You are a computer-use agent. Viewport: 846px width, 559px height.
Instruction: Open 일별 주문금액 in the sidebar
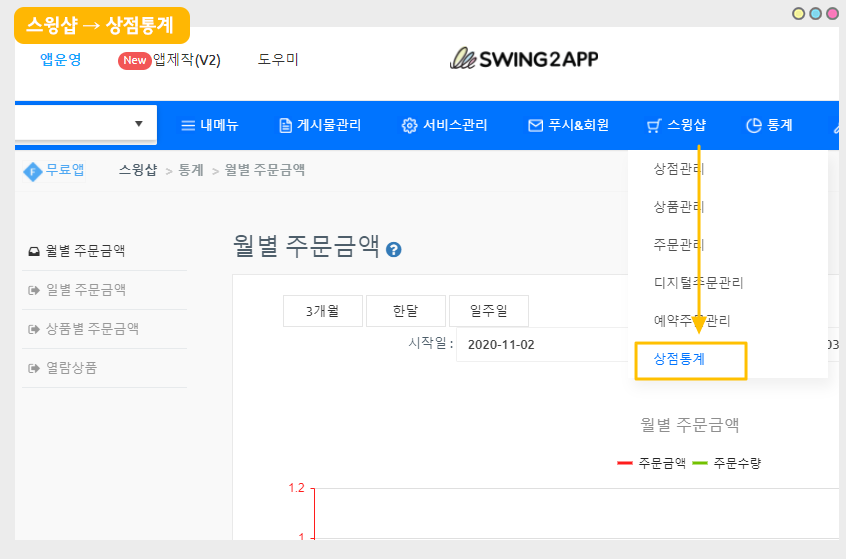tap(85, 290)
